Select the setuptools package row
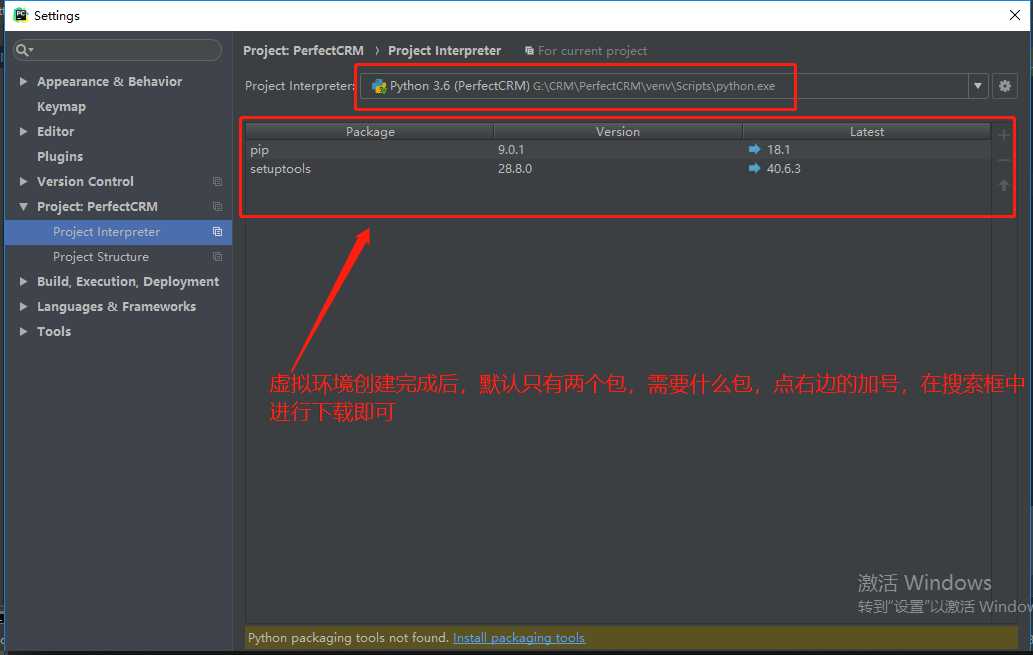Image resolution: width=1033 pixels, height=655 pixels. click(618, 168)
